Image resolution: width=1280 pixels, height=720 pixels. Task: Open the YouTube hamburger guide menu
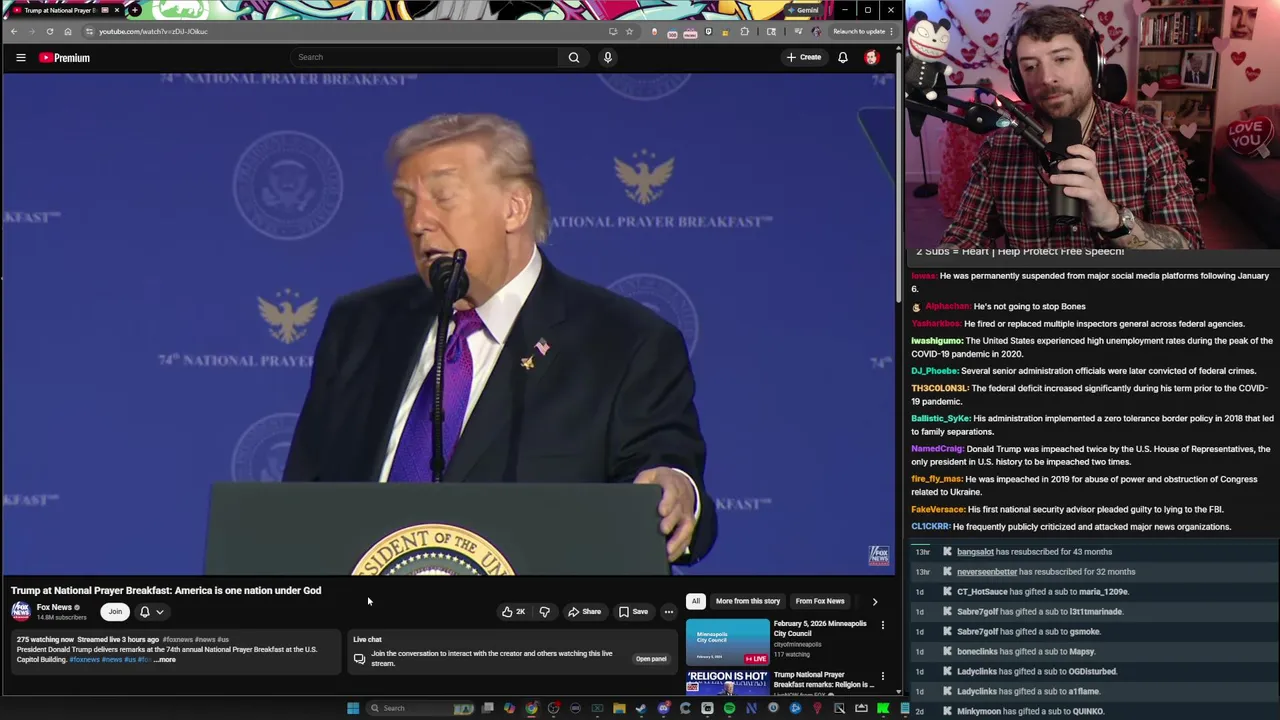(x=20, y=58)
